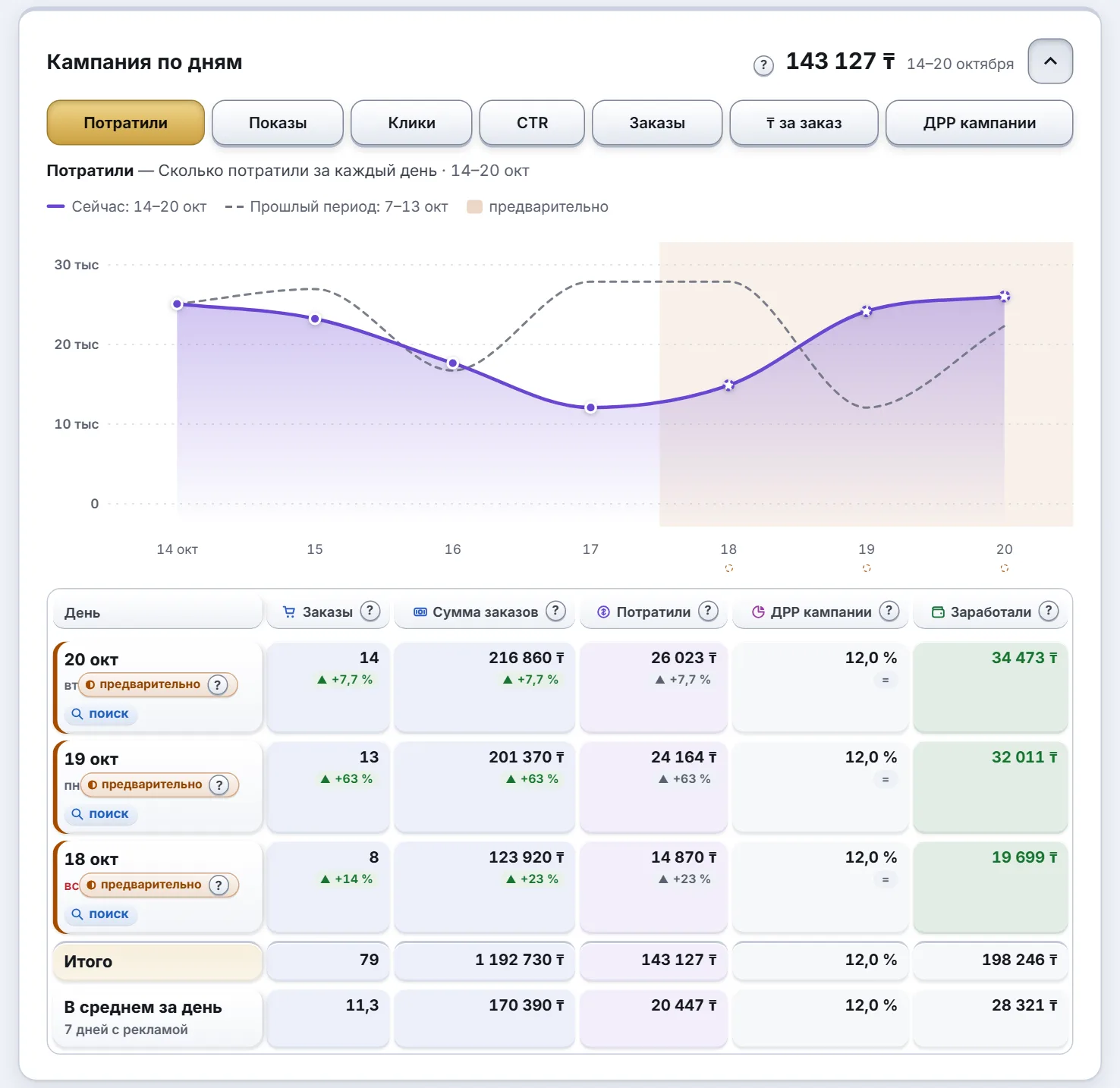This screenshot has height=1088, width=1120.
Task: Click the 14 окт data point on the chart
Action: pyautogui.click(x=178, y=304)
